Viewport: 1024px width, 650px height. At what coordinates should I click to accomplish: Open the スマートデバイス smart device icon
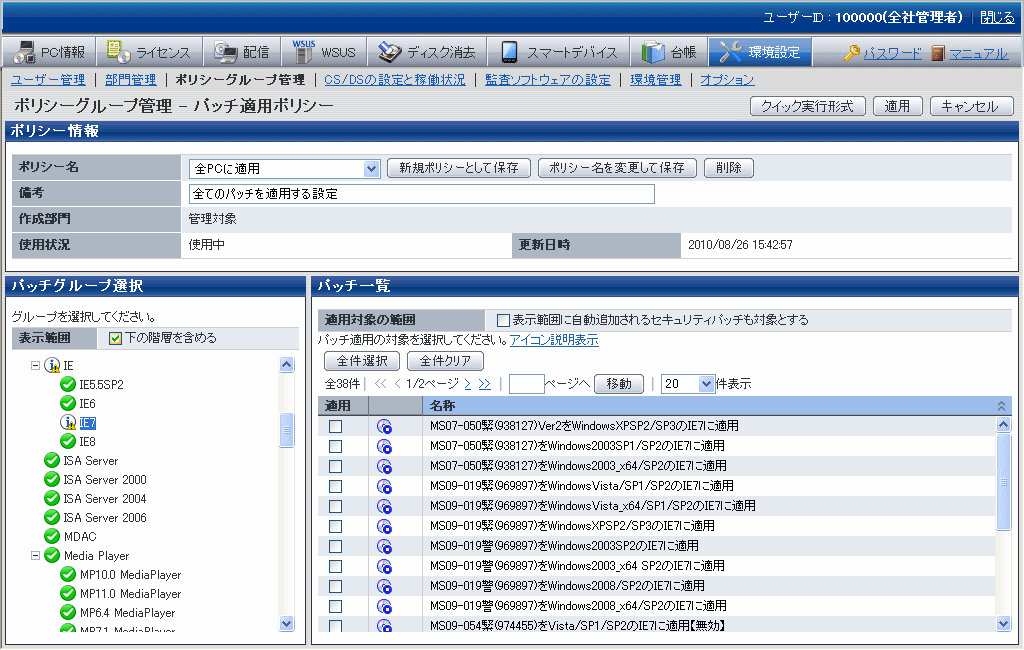509,52
